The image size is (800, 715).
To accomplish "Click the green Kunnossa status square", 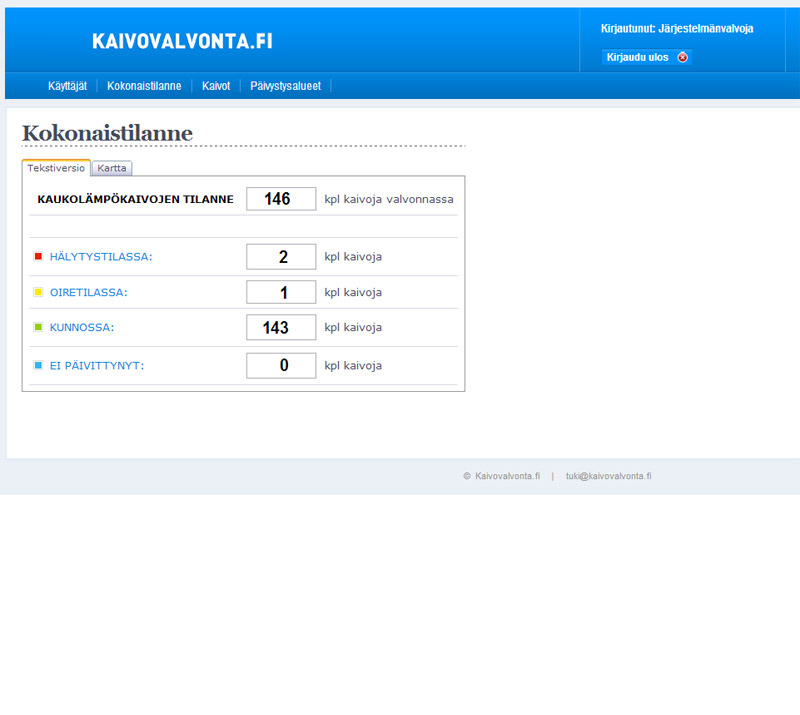I will coord(38,327).
